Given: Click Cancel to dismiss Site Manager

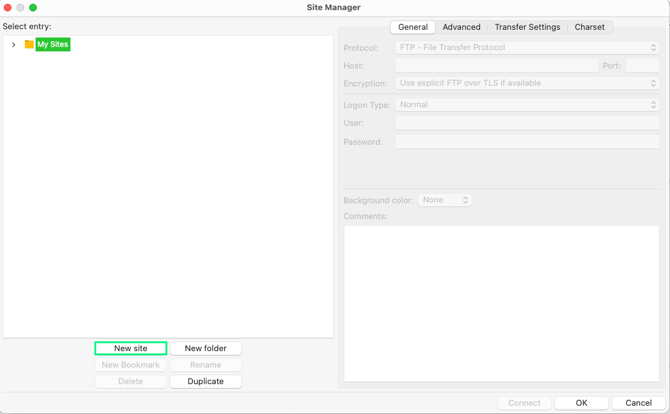Looking at the screenshot, I should click(x=638, y=403).
